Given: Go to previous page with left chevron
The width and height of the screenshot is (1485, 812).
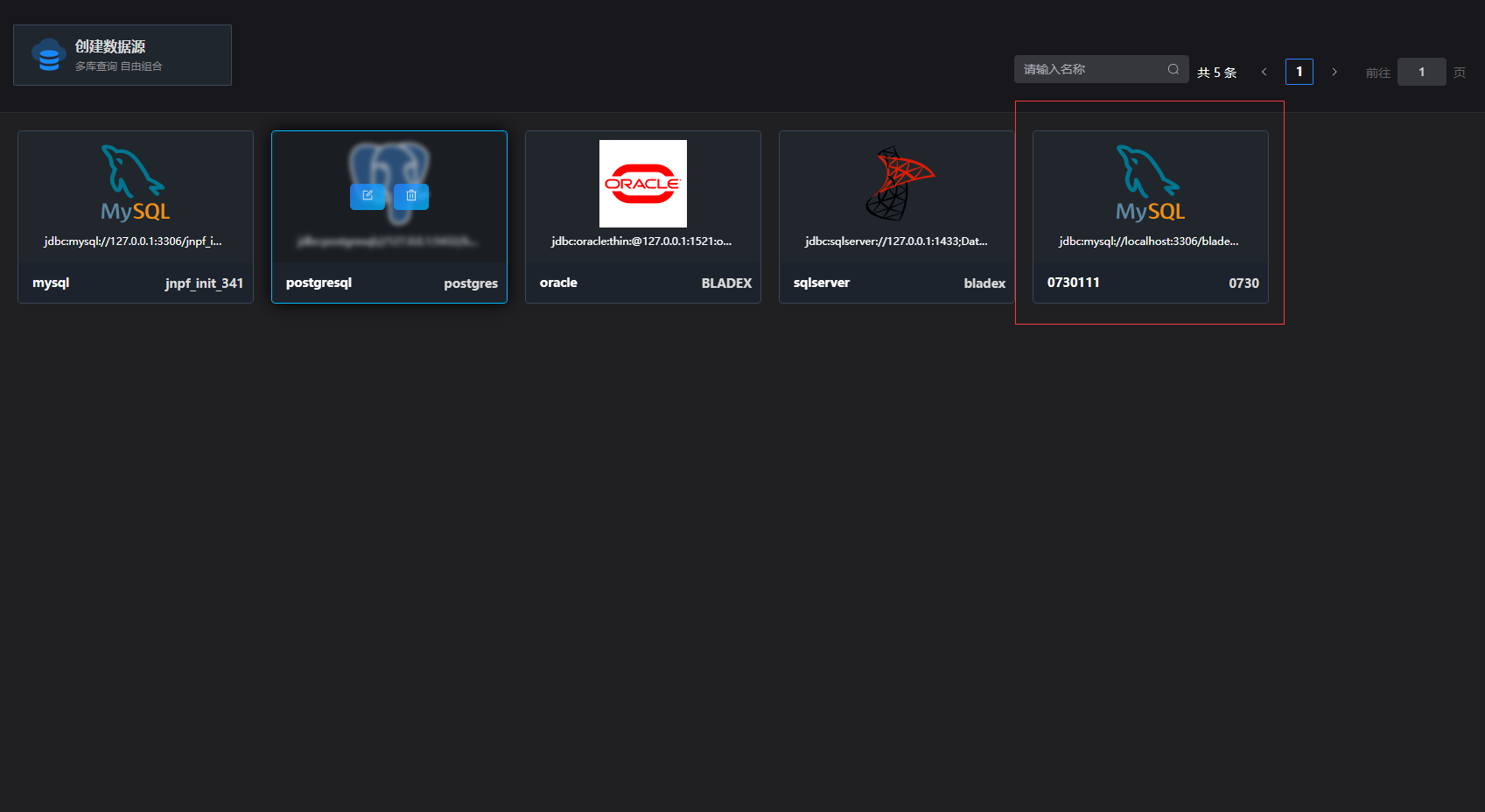Looking at the screenshot, I should coord(1264,72).
